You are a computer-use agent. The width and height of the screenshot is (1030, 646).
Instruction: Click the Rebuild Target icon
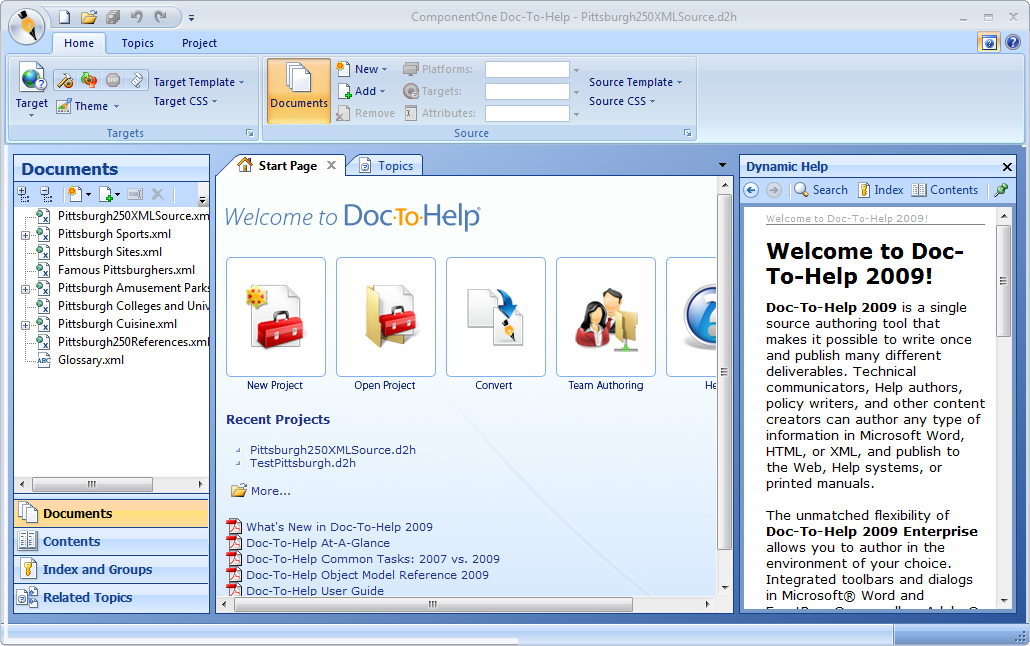tap(89, 80)
